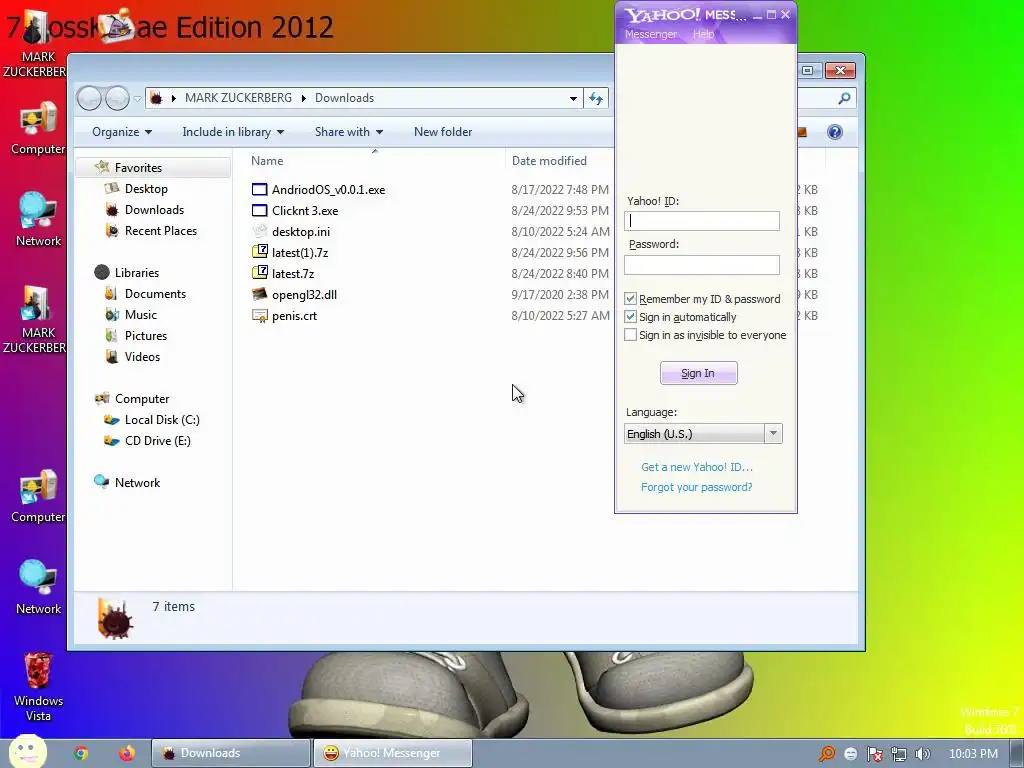Open the Organize dropdown menu
This screenshot has height=768, width=1024.
(x=121, y=132)
